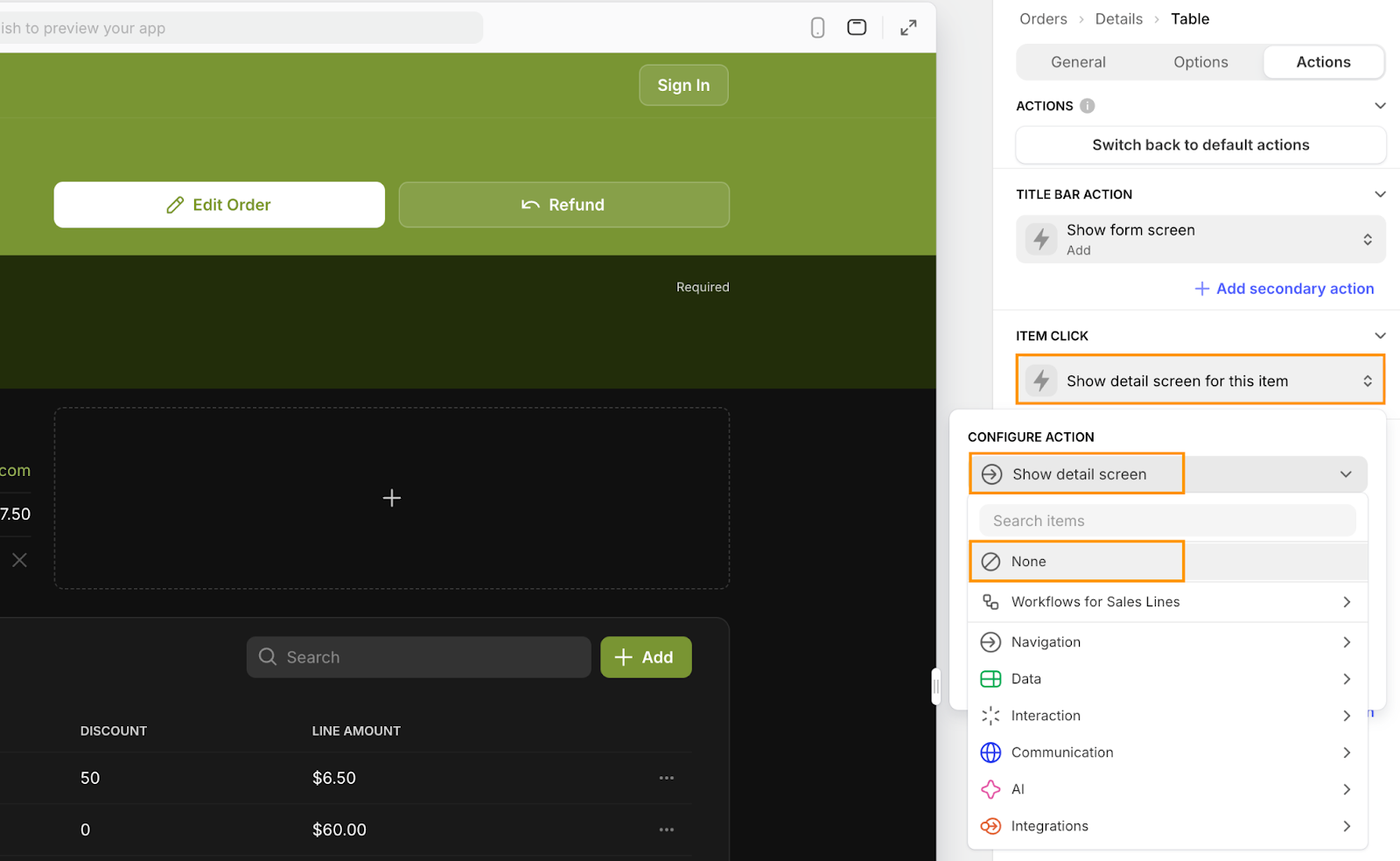This screenshot has width=1400, height=861.
Task: Click the X icon in the preview's left column
Action: [x=19, y=560]
